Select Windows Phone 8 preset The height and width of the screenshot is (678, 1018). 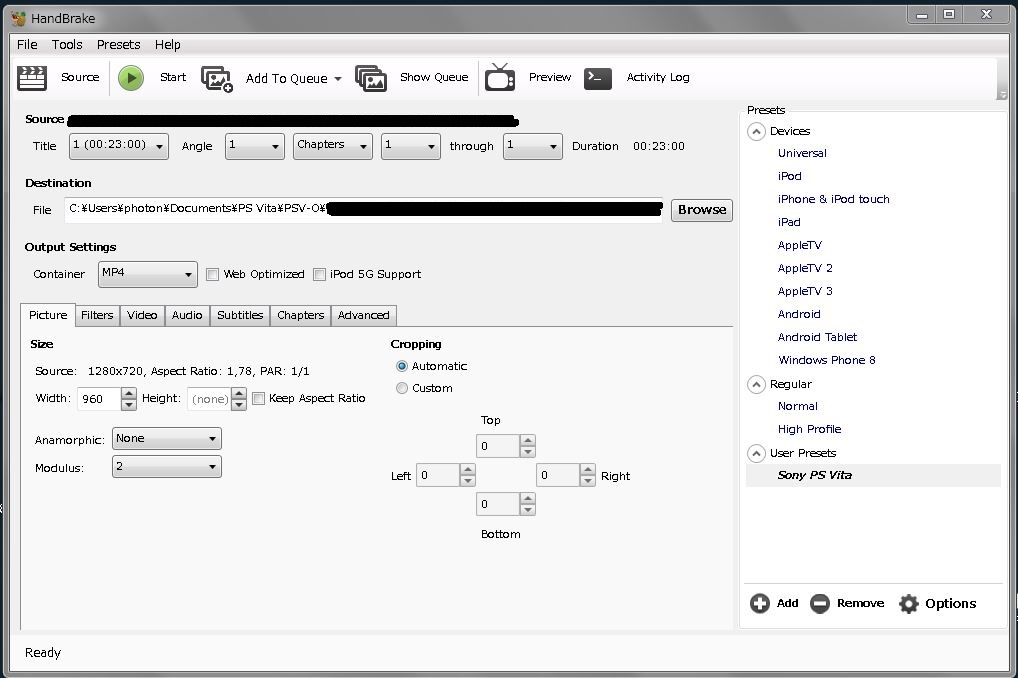tap(826, 360)
